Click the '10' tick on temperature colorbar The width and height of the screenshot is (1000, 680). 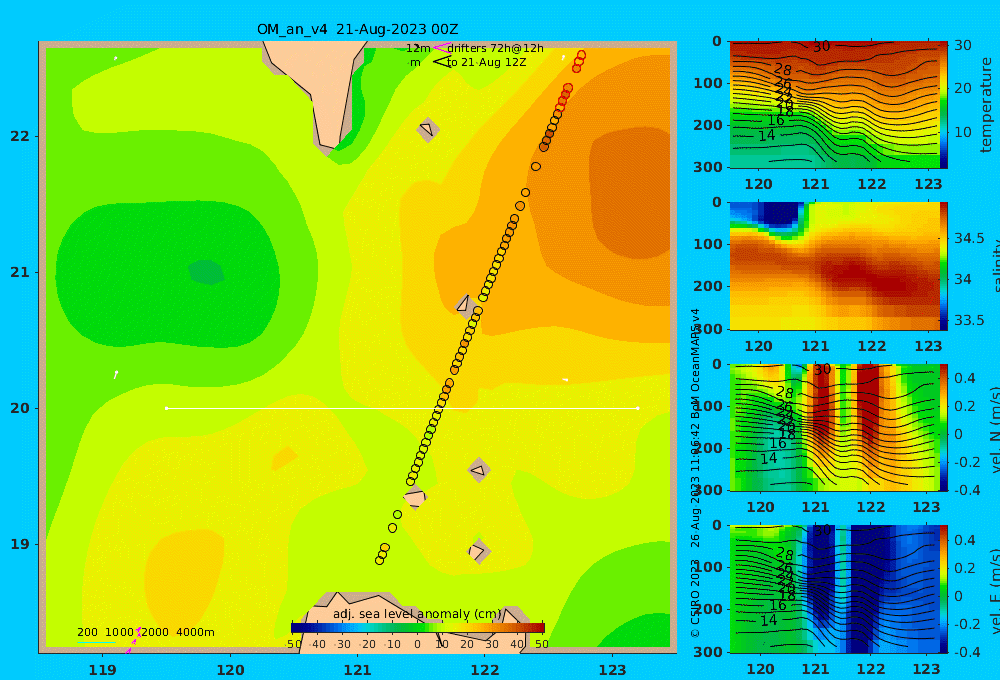(x=962, y=132)
